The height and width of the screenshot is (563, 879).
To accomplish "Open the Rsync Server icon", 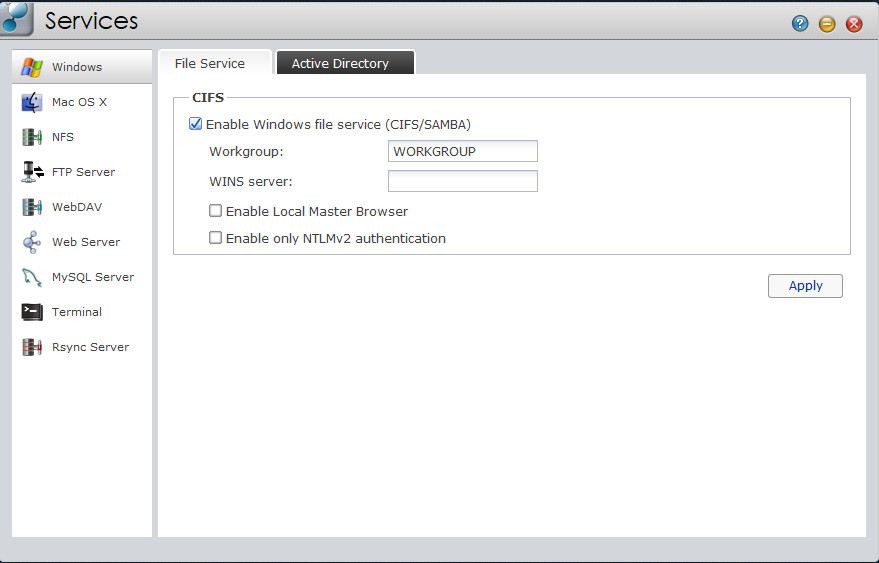I will click(x=32, y=347).
